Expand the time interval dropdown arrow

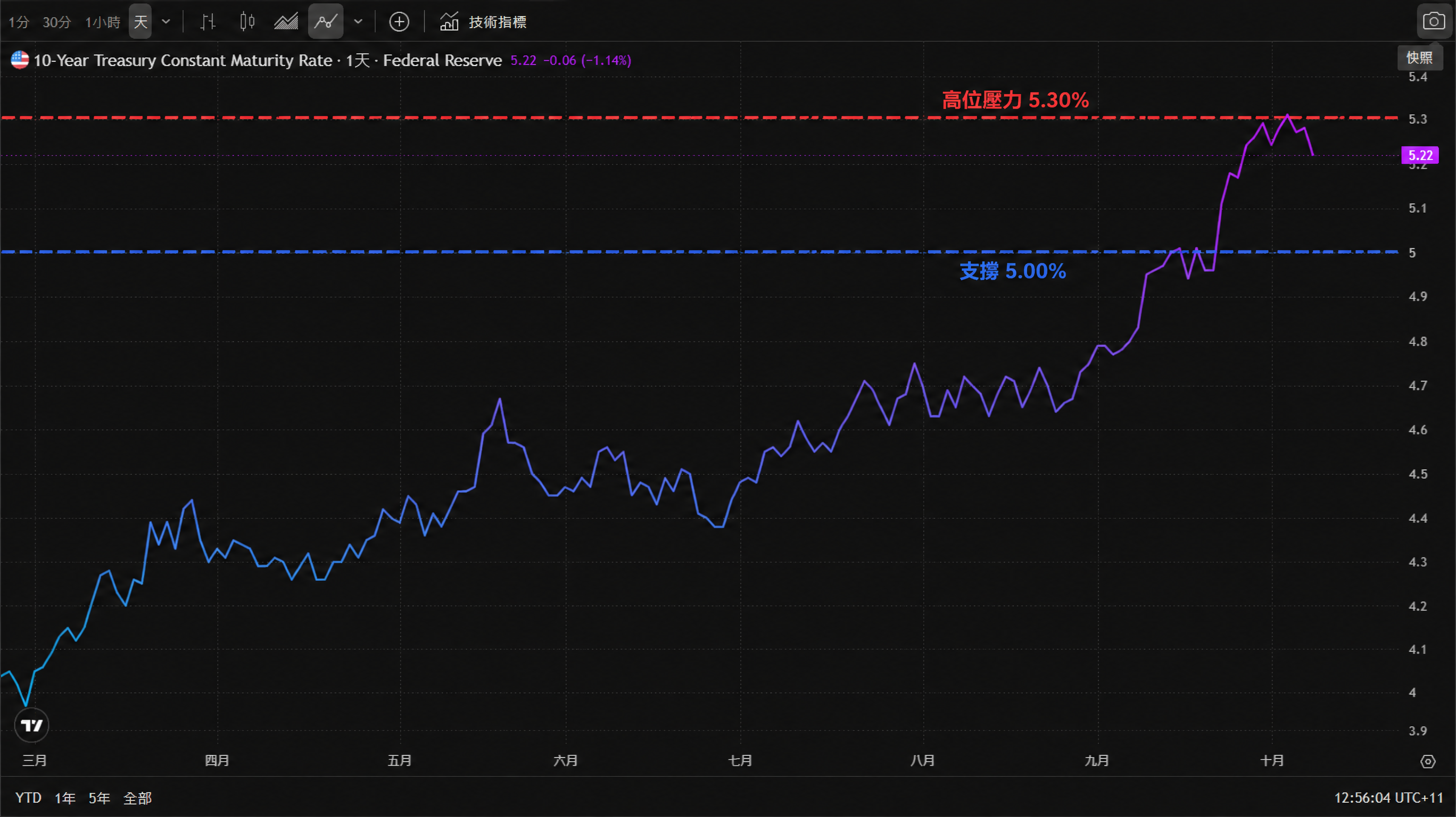[x=166, y=22]
